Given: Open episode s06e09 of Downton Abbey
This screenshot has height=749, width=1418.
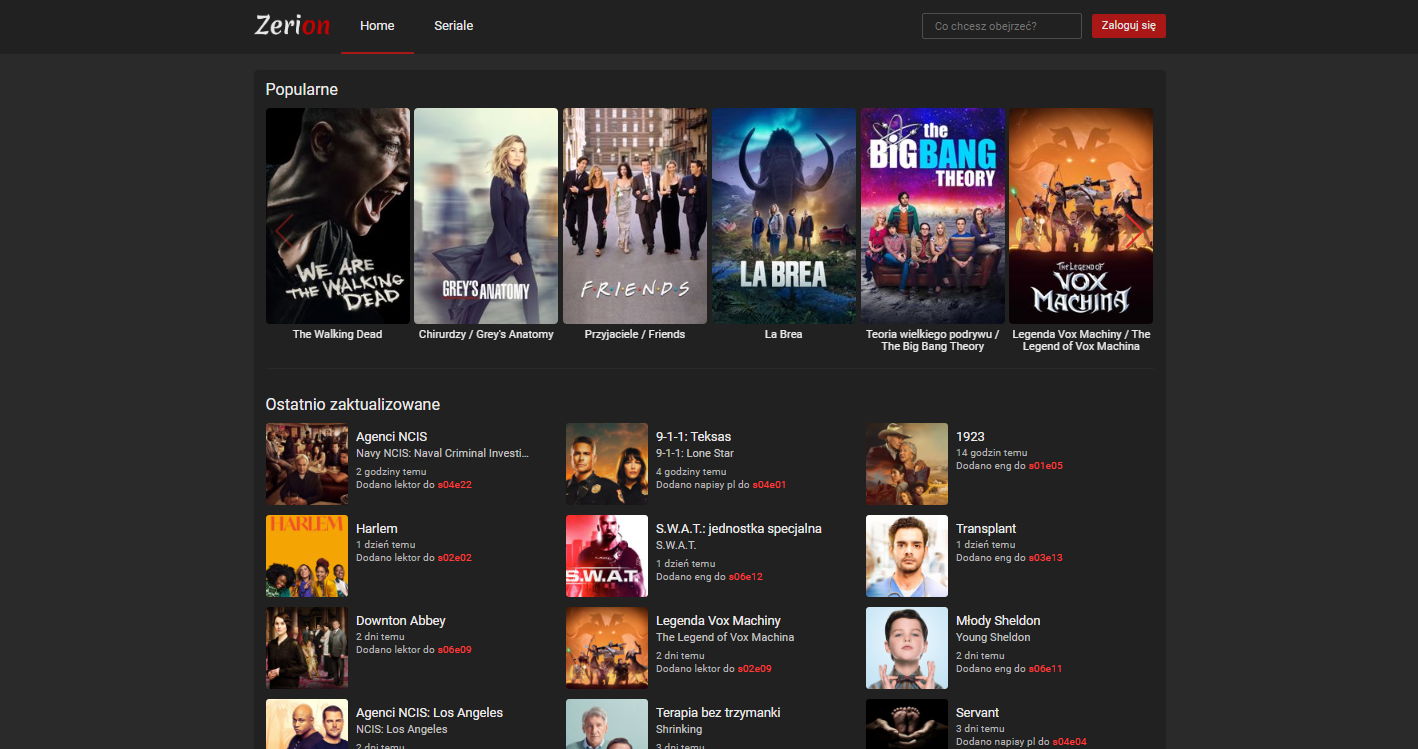Looking at the screenshot, I should (454, 650).
